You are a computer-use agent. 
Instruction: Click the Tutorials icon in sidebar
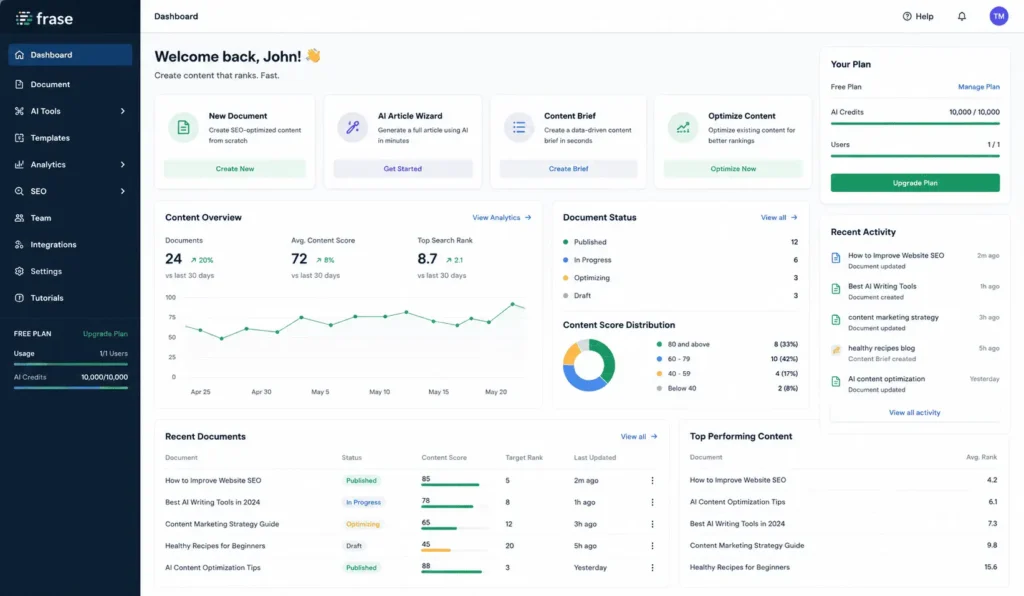(x=19, y=298)
